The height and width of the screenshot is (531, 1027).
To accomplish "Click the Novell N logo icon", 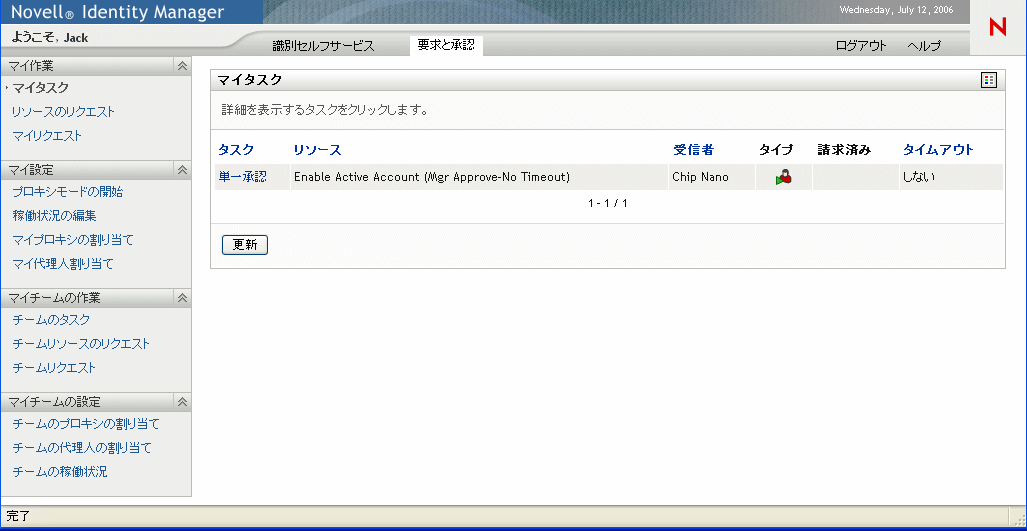I will click(x=998, y=27).
